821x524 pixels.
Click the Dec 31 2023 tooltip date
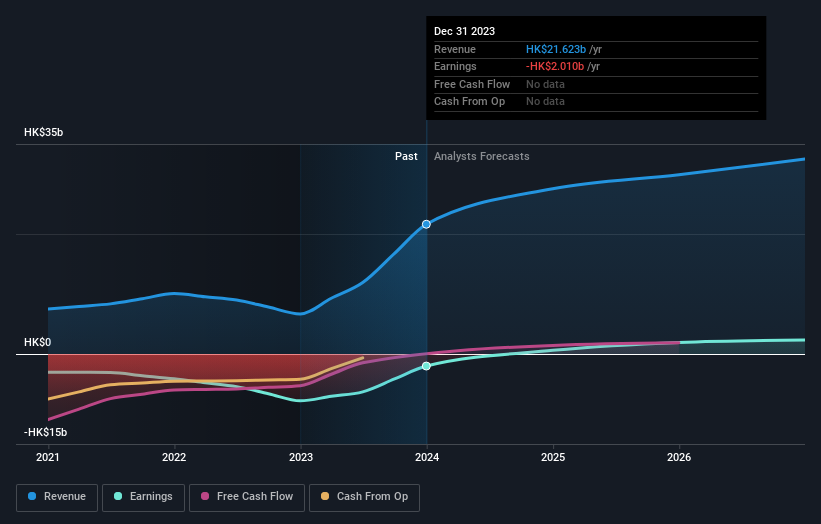(464, 31)
